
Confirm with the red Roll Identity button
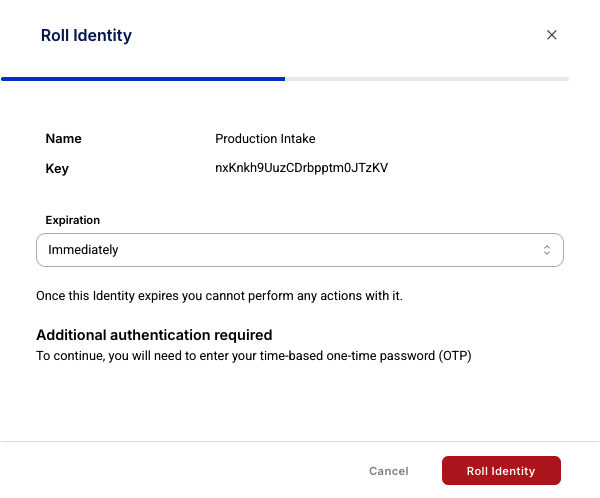(x=501, y=470)
